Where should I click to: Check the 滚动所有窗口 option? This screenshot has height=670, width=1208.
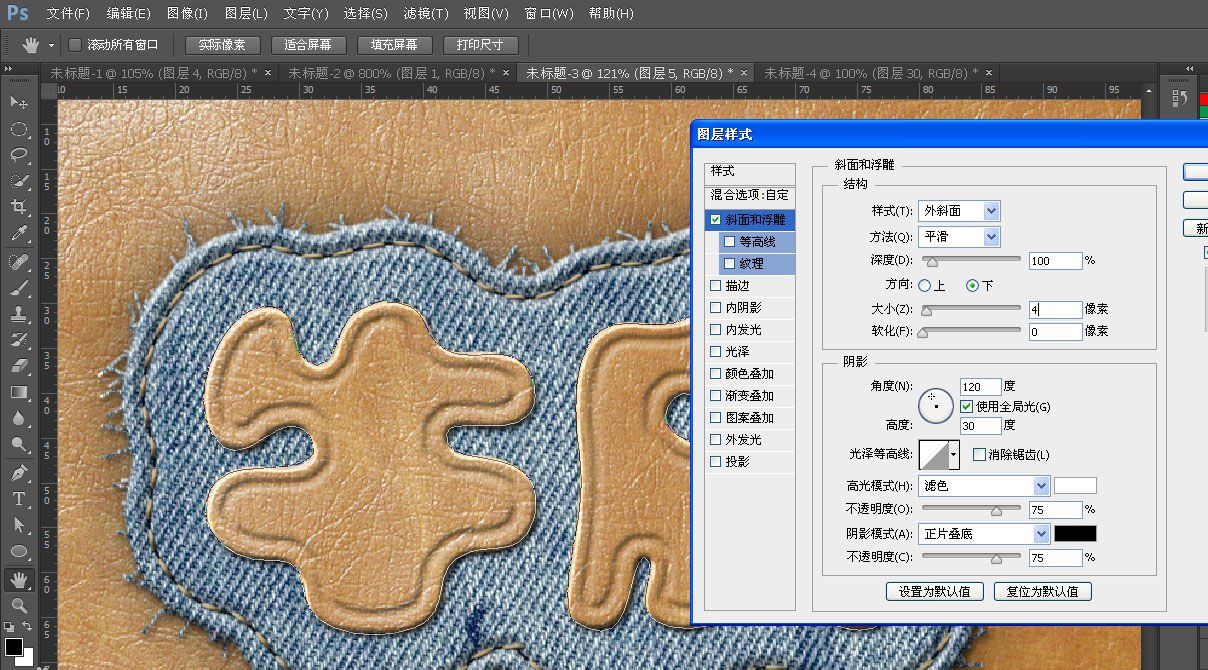coord(75,45)
